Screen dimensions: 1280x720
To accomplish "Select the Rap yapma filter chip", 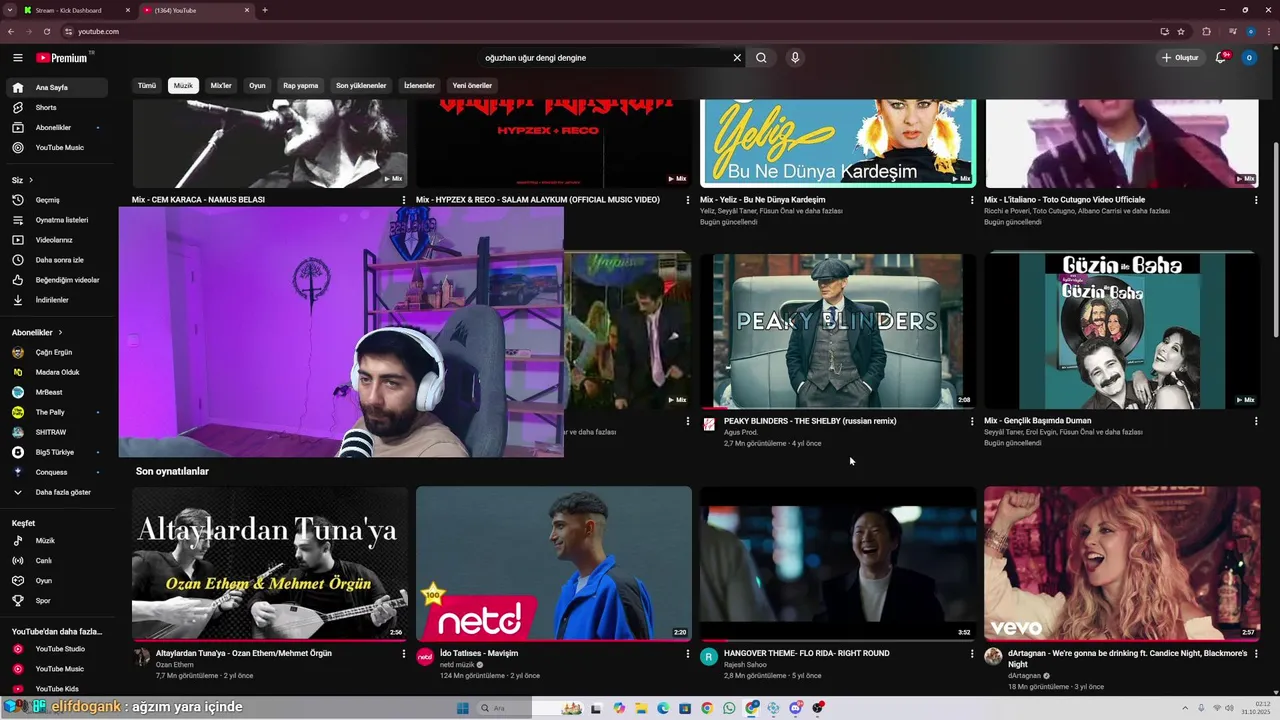I will click(300, 86).
